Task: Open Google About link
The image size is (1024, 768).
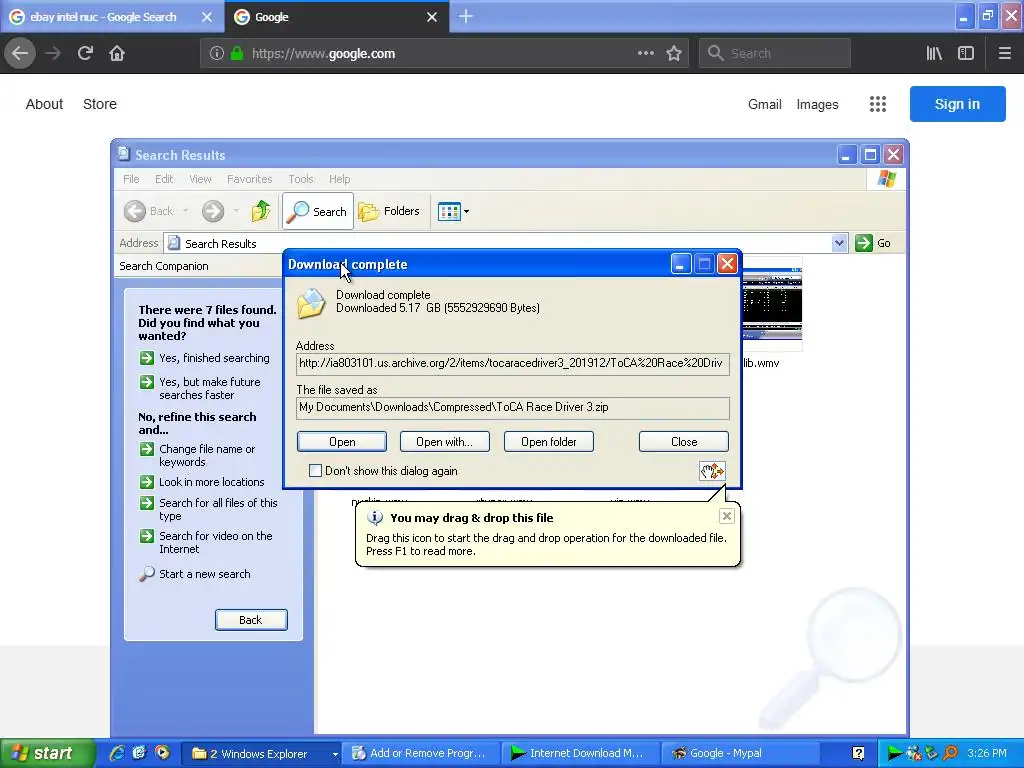Action: (x=44, y=104)
